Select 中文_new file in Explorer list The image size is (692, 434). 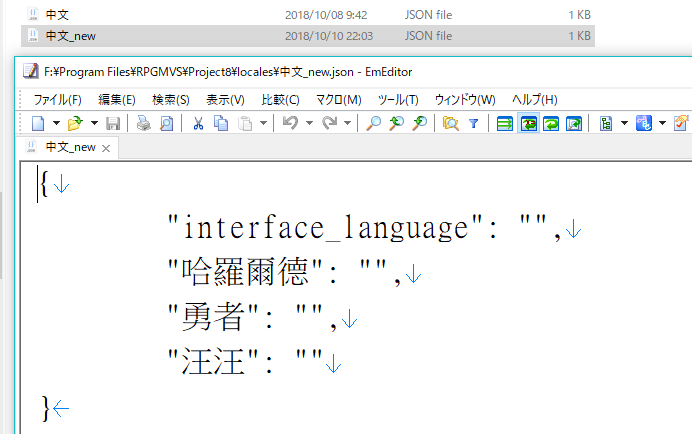[x=308, y=36]
